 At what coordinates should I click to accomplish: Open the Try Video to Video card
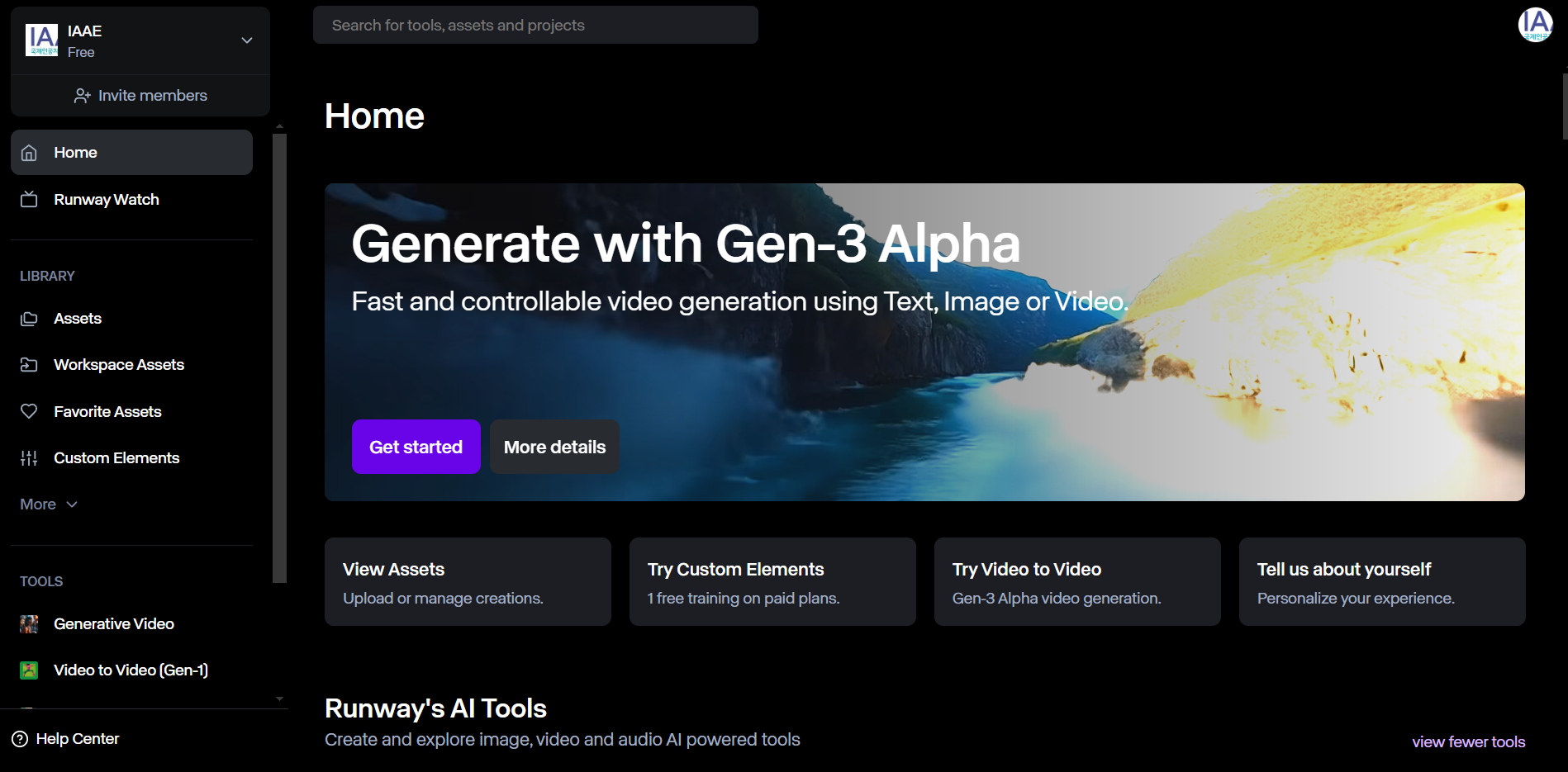click(x=1077, y=582)
